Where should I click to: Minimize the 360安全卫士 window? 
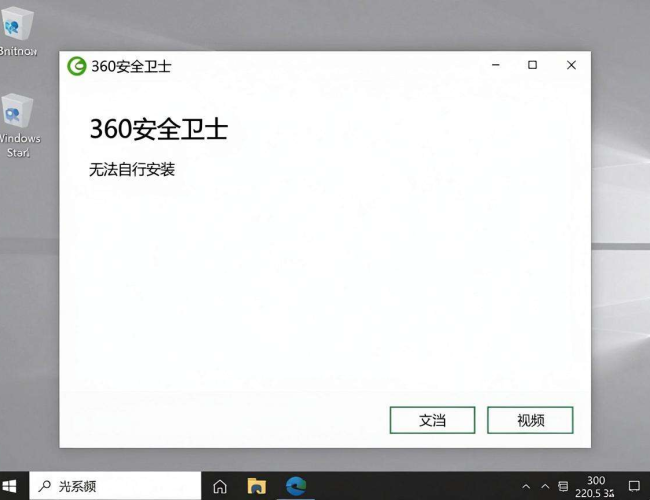pyautogui.click(x=496, y=65)
